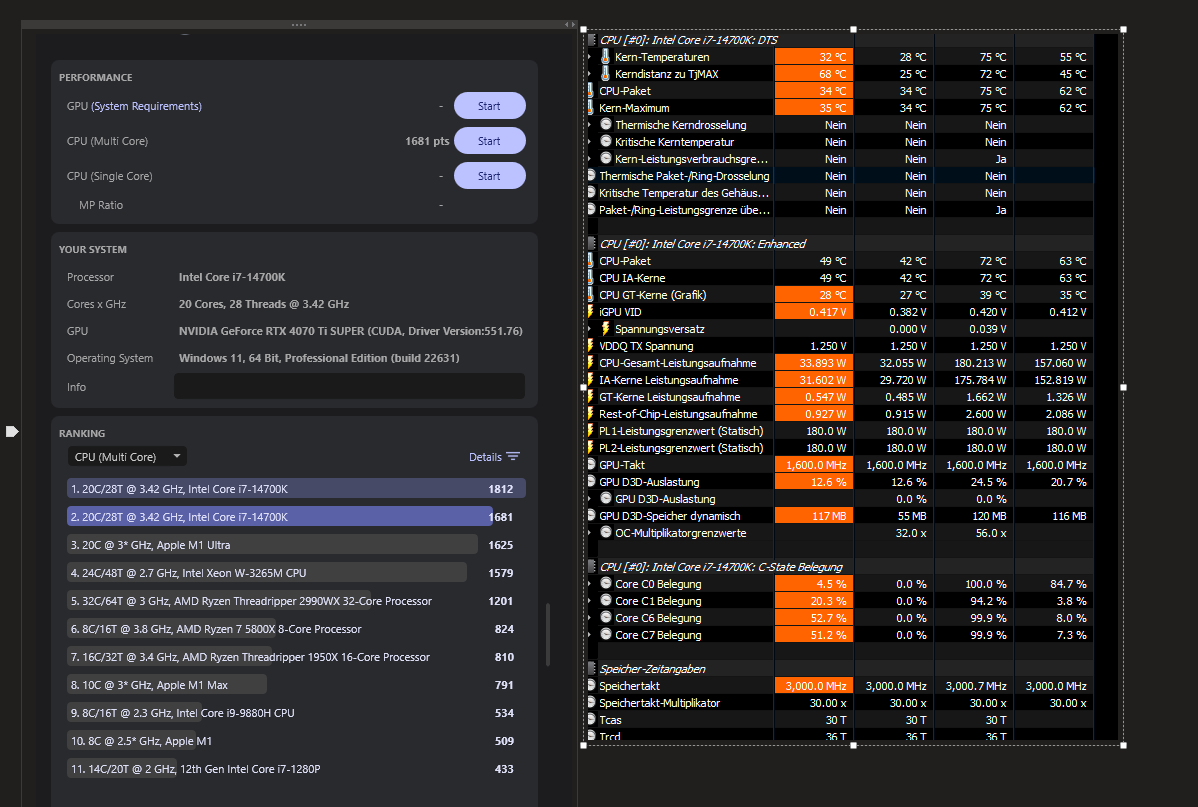Click the panel drag handle dots at top
This screenshot has height=807, width=1198.
(299, 24)
